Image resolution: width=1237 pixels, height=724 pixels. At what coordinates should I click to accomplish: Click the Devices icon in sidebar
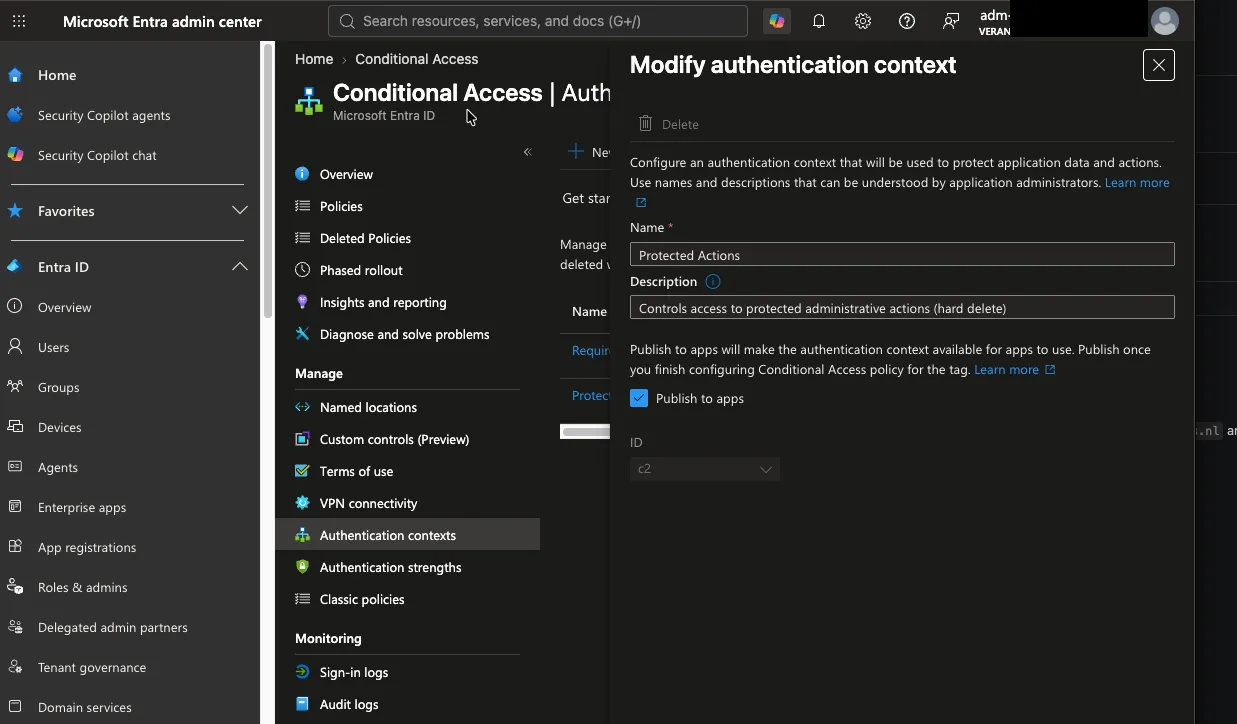click(15, 427)
